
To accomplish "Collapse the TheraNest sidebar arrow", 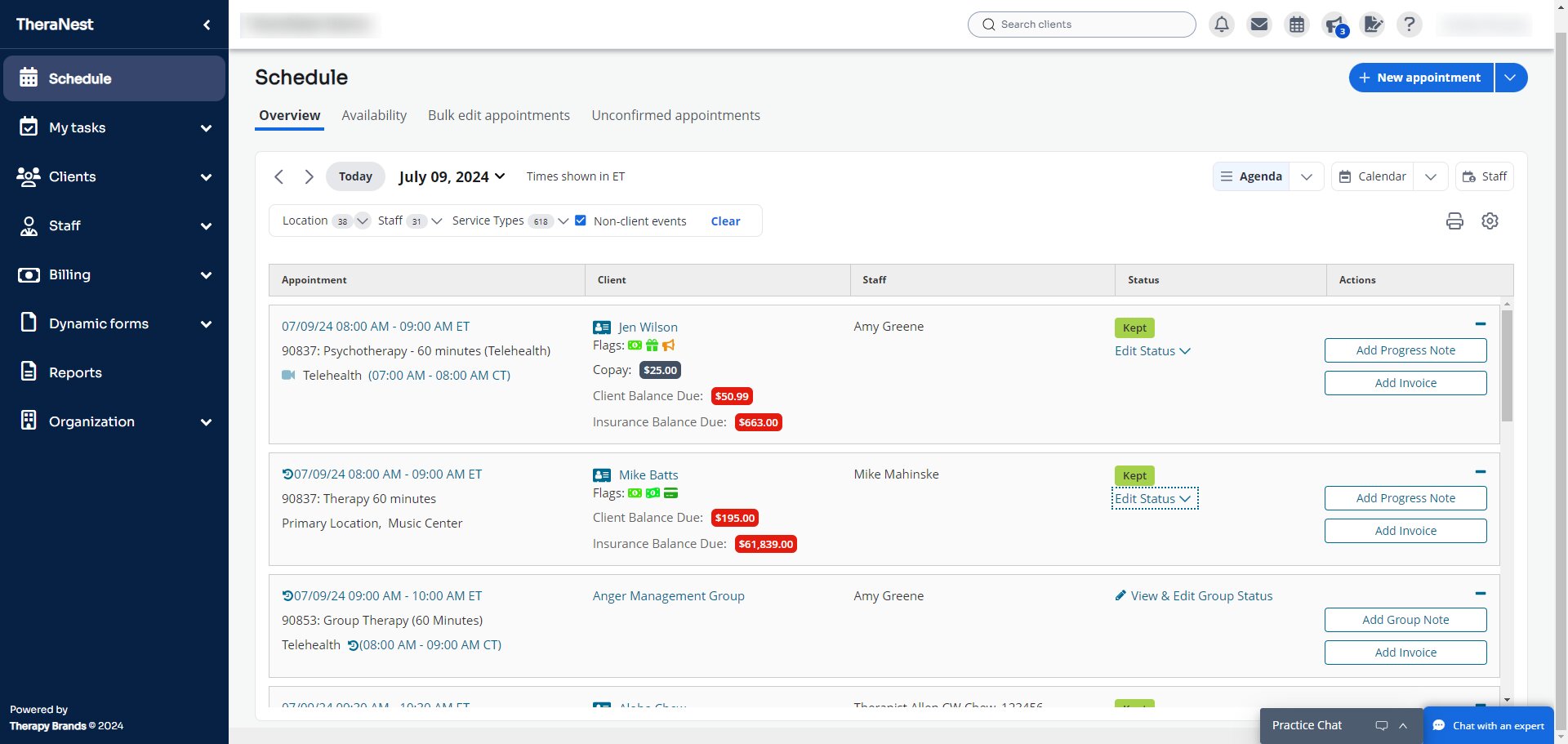I will [x=207, y=25].
